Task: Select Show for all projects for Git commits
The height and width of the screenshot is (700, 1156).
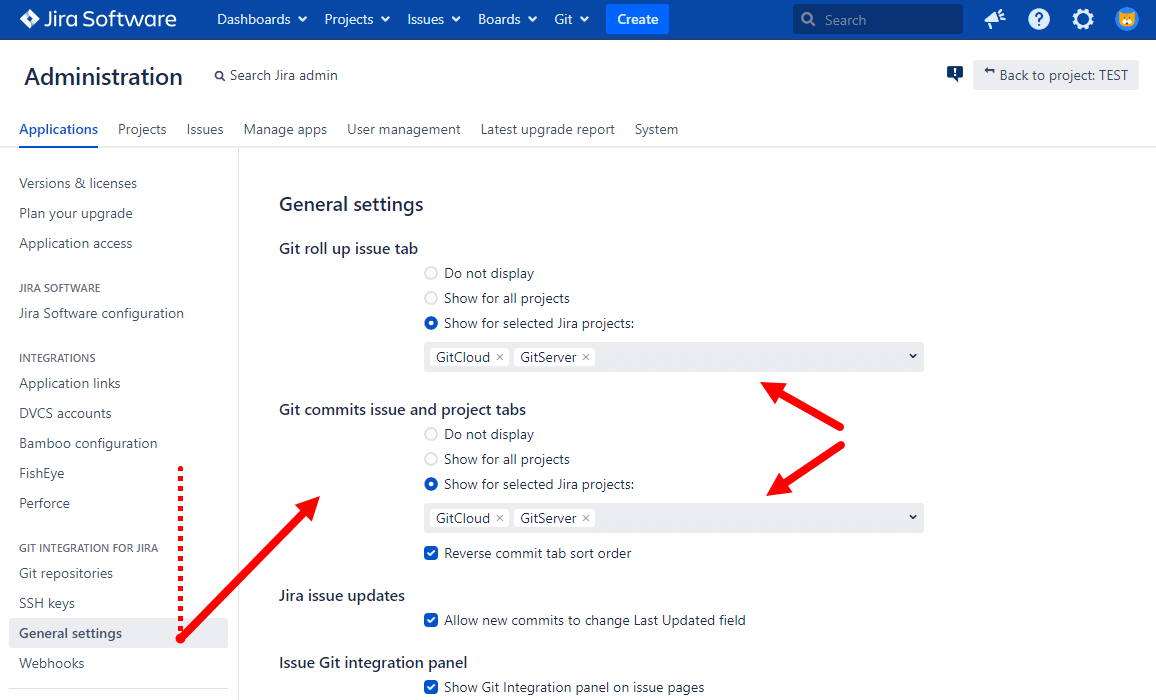Action: [431, 459]
